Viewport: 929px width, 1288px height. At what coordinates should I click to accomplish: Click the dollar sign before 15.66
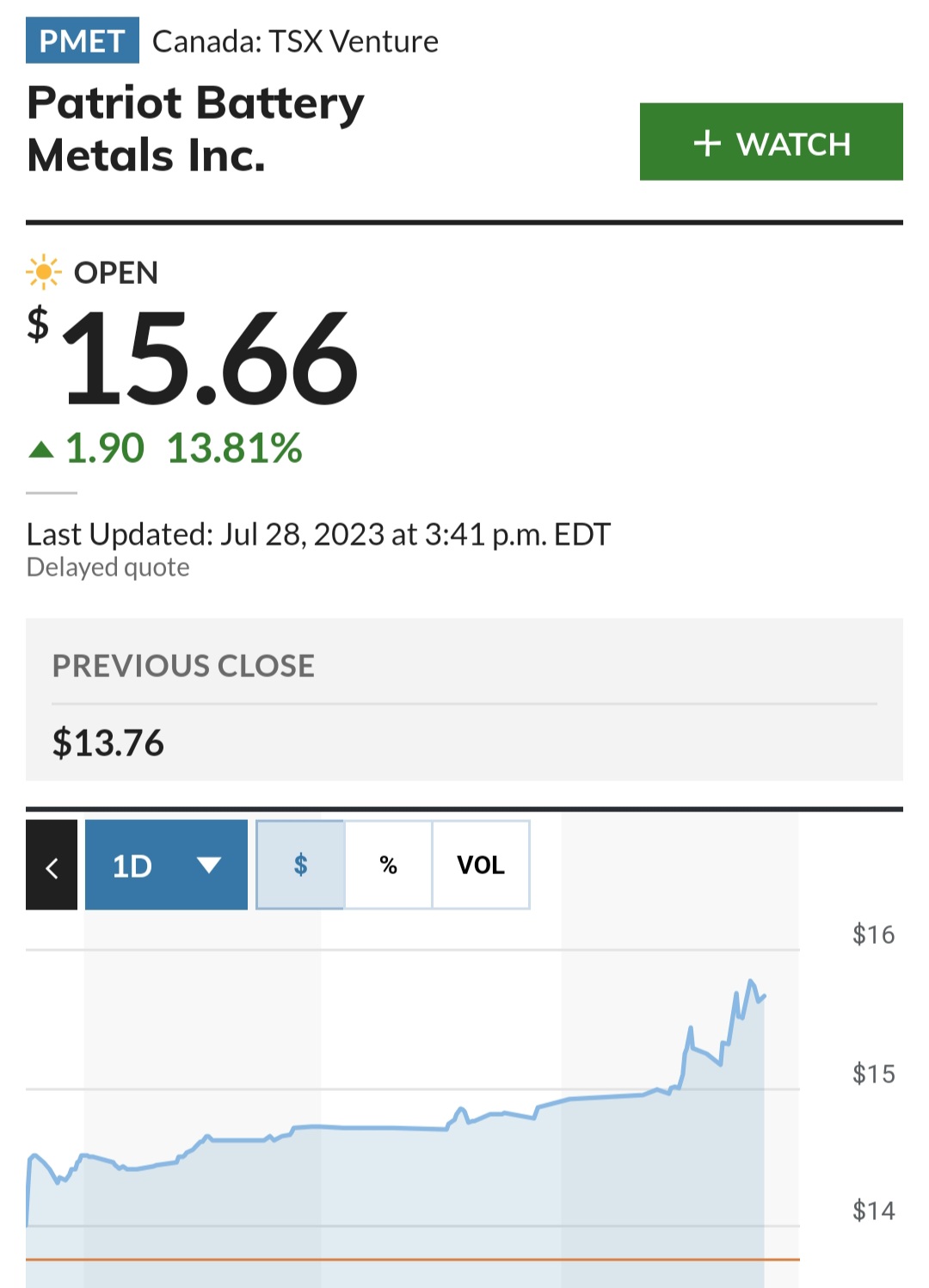tap(38, 324)
